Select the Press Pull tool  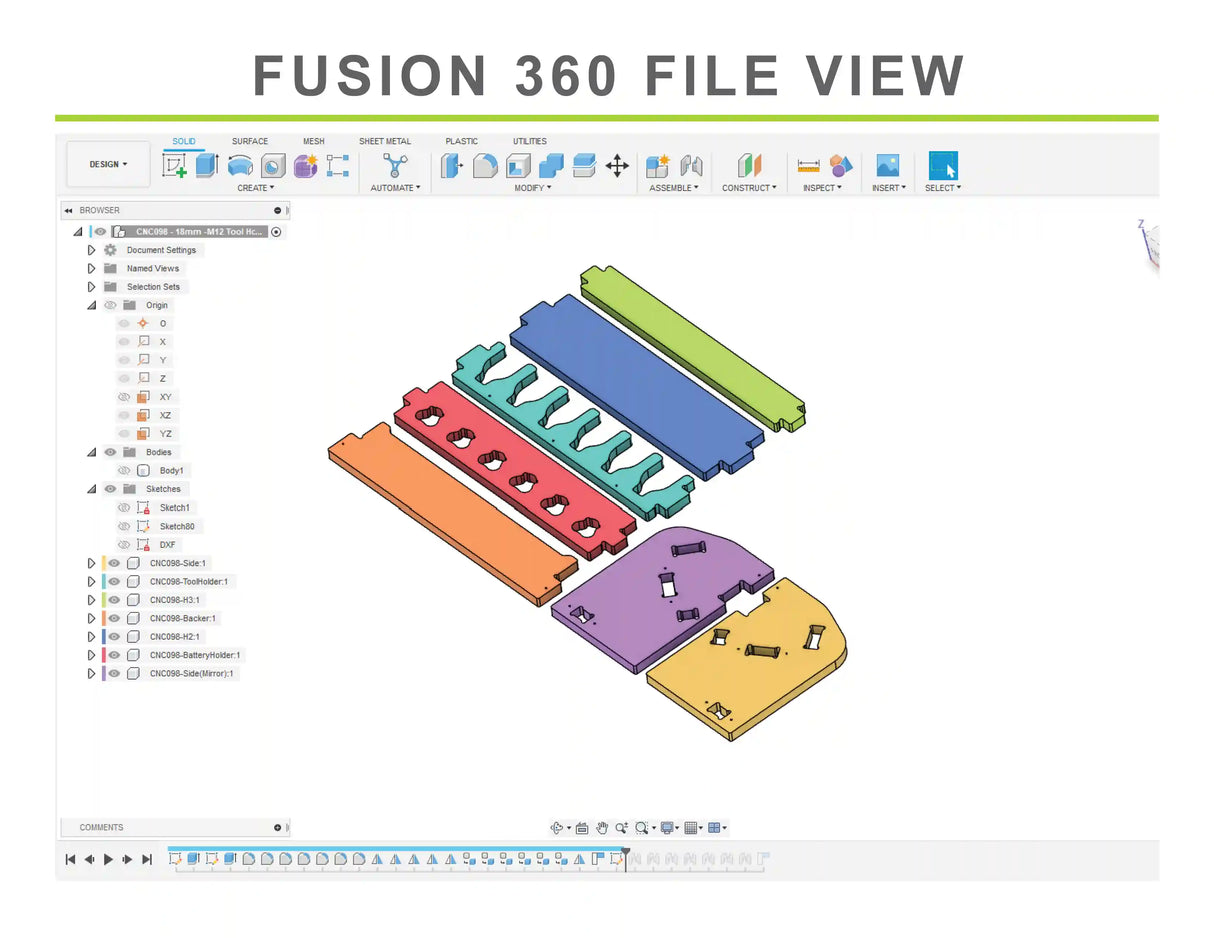[x=453, y=166]
